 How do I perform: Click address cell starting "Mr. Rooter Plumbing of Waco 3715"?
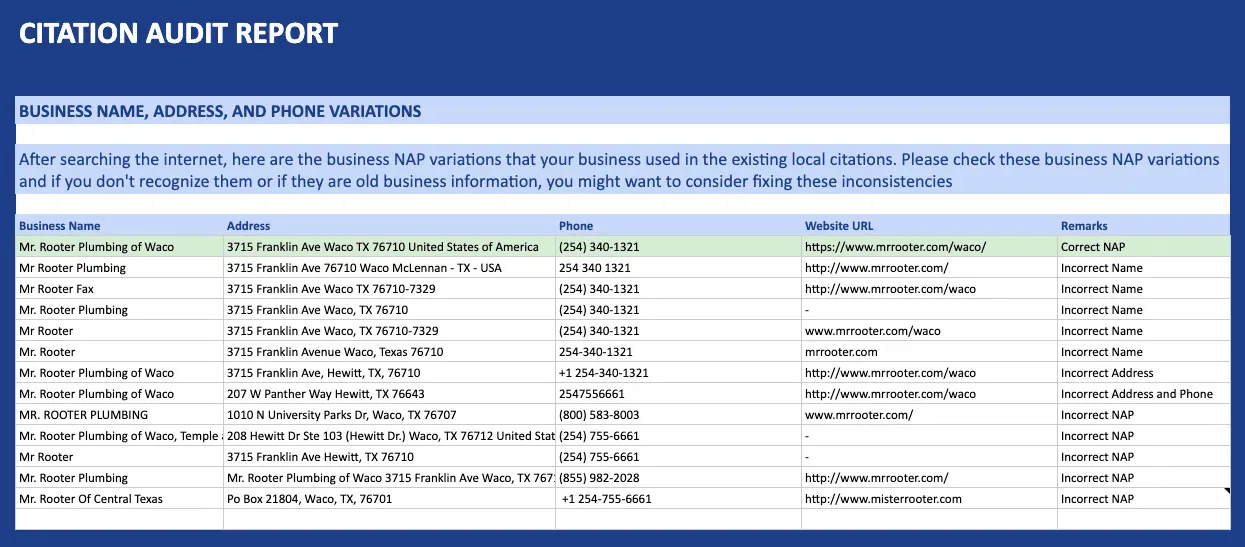(x=391, y=478)
